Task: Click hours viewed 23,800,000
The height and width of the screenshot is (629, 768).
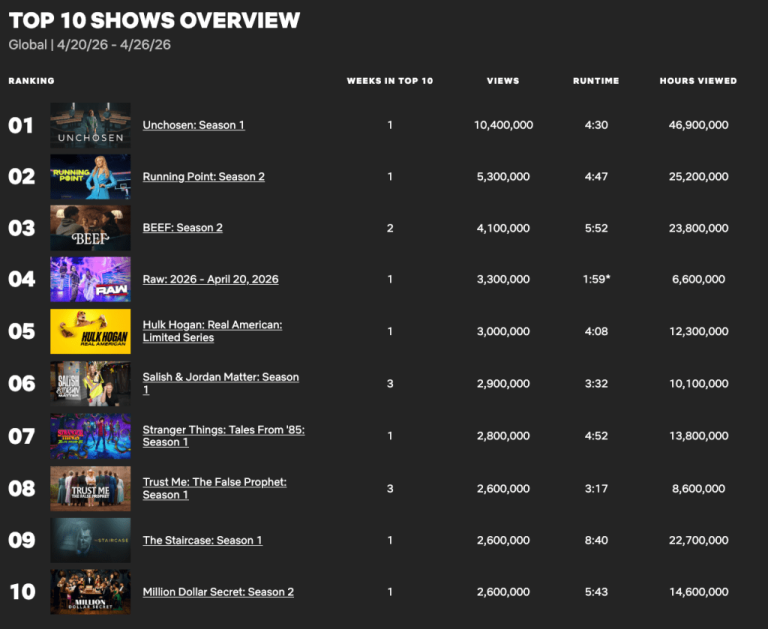Action: pyautogui.click(x=698, y=228)
